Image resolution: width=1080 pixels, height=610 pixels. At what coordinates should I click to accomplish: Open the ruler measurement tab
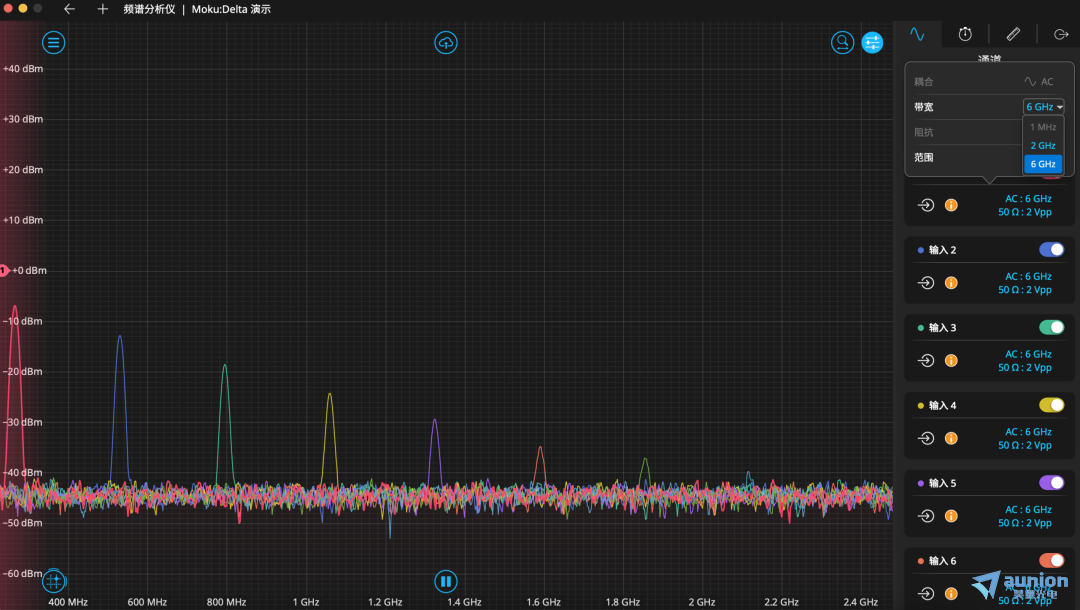click(1013, 34)
